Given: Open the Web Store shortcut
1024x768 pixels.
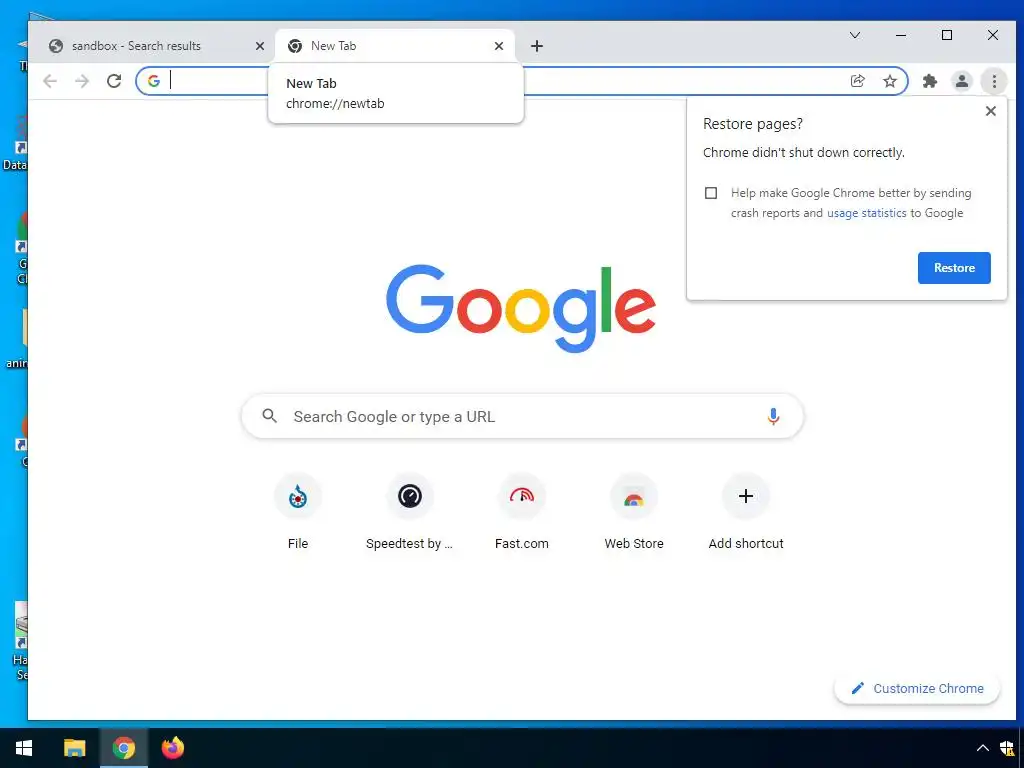Looking at the screenshot, I should [633, 512].
